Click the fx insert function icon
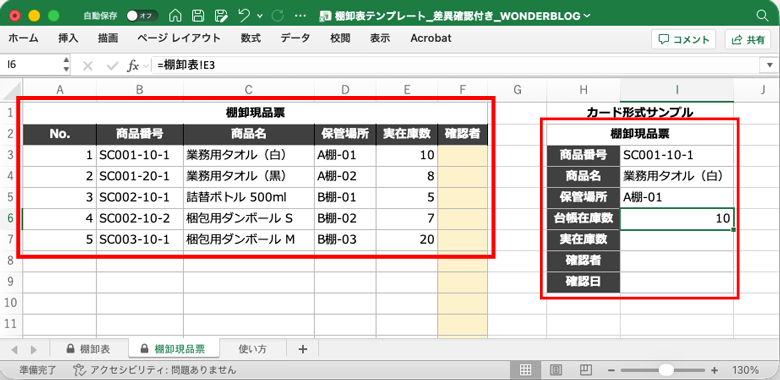Image resolution: width=780 pixels, height=380 pixels. point(133,66)
